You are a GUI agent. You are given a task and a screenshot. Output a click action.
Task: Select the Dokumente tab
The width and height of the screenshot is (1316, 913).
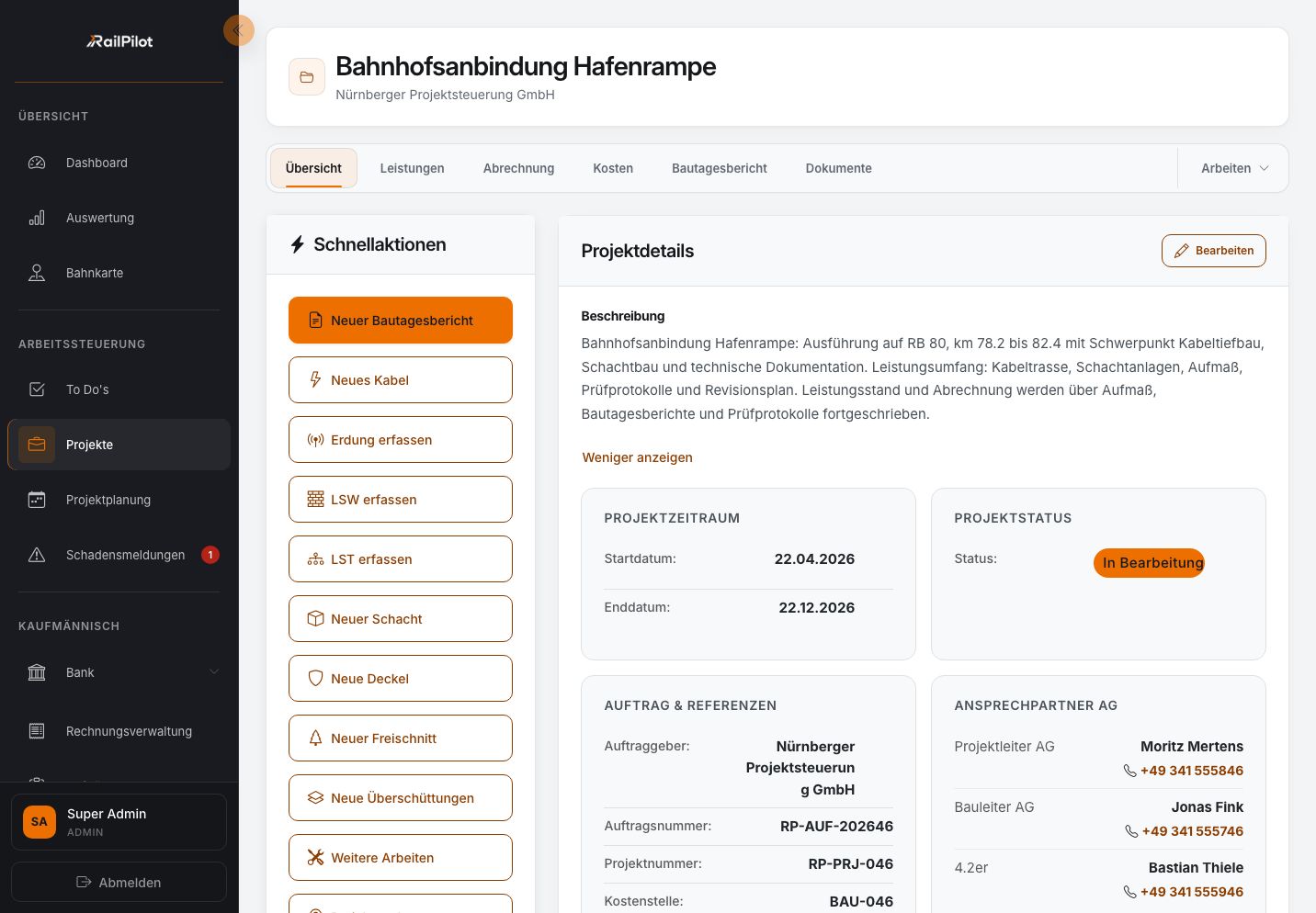pyautogui.click(x=839, y=168)
